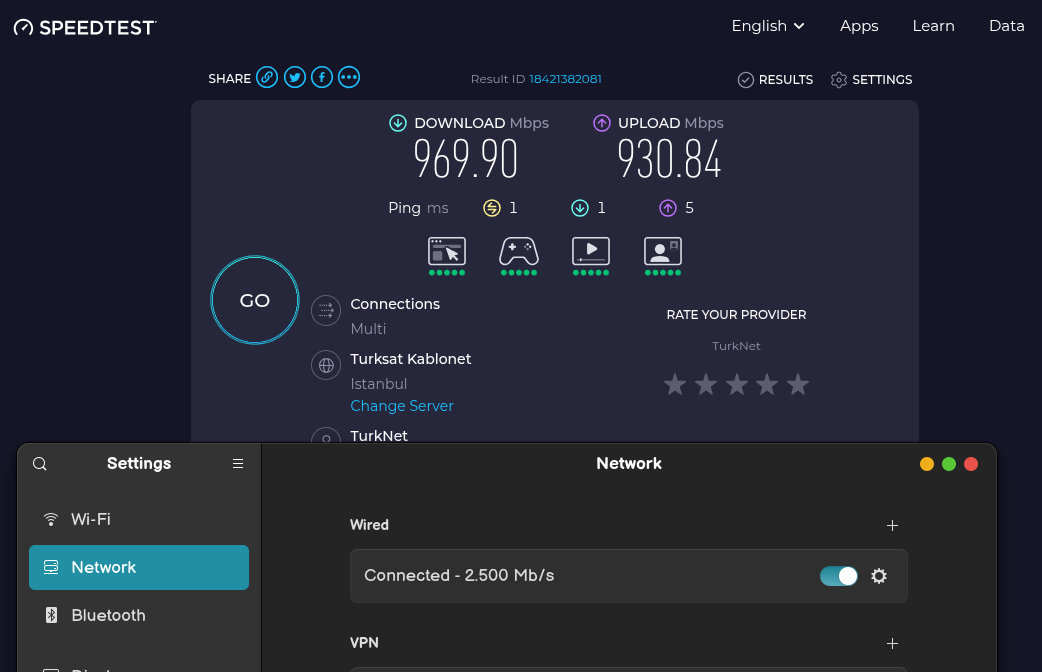1042x672 pixels.
Task: Open search in Settings window
Action: (x=40, y=464)
